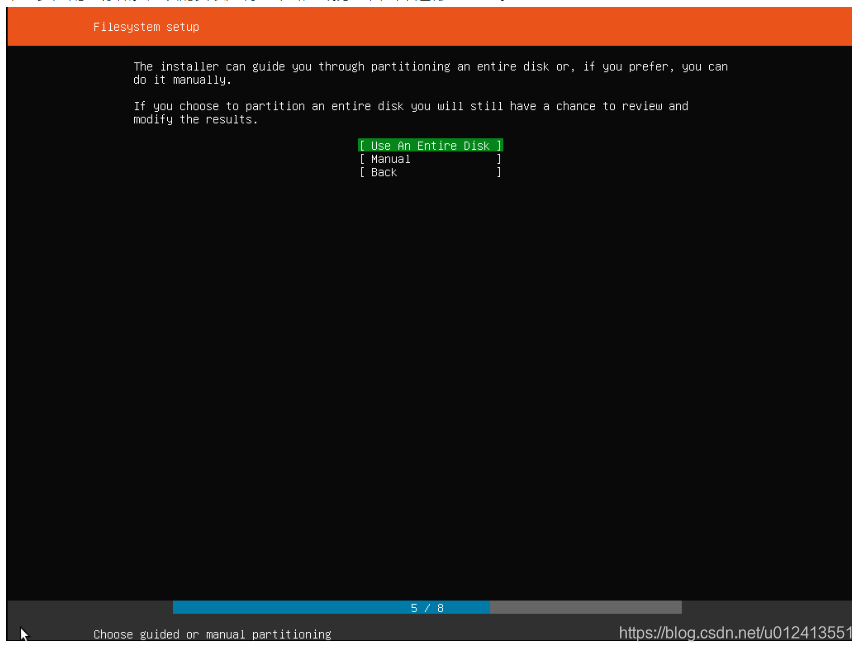Go Back to the previous step

click(x=430, y=172)
